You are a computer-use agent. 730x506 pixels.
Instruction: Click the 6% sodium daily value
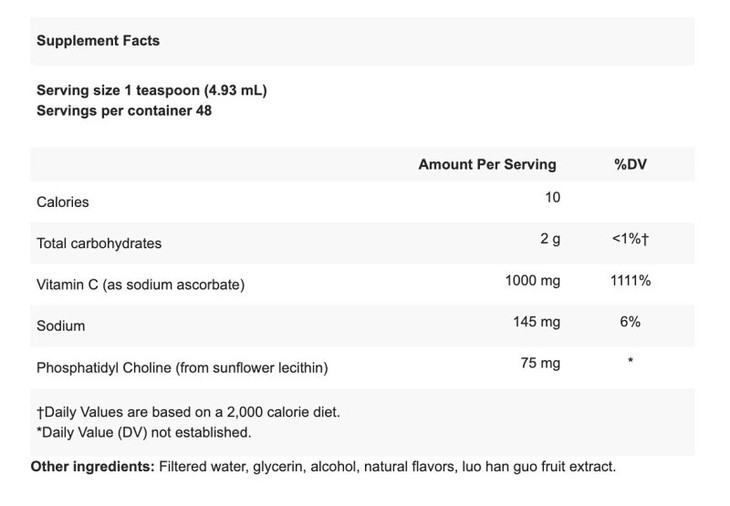[x=630, y=322]
